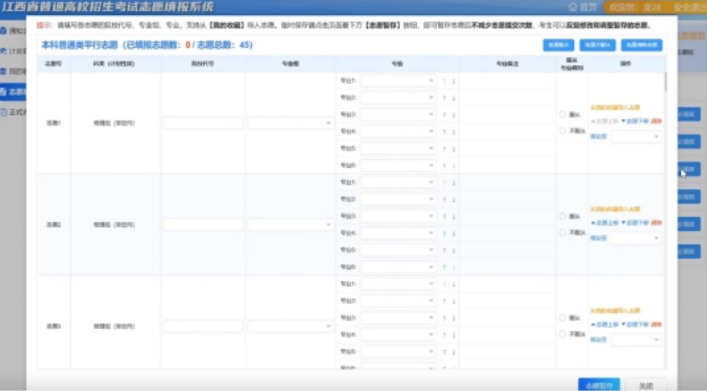Click 院校代号 input field for 志愿1
Viewport: 707px width, 391px height.
pyautogui.click(x=203, y=123)
